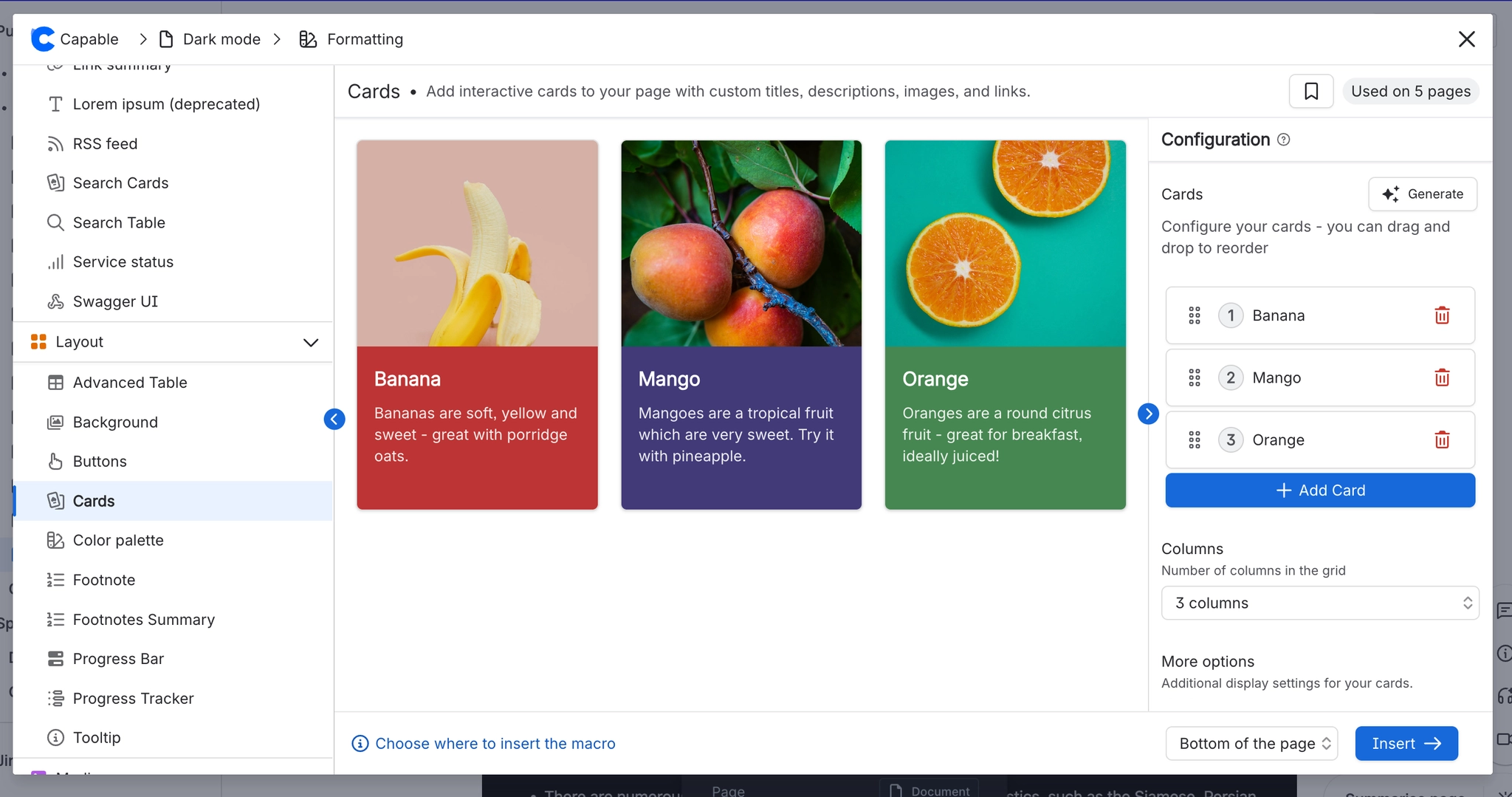Screen dimensions: 1512x797
Task: Select the Progress Tracker macro
Action: click(x=133, y=697)
